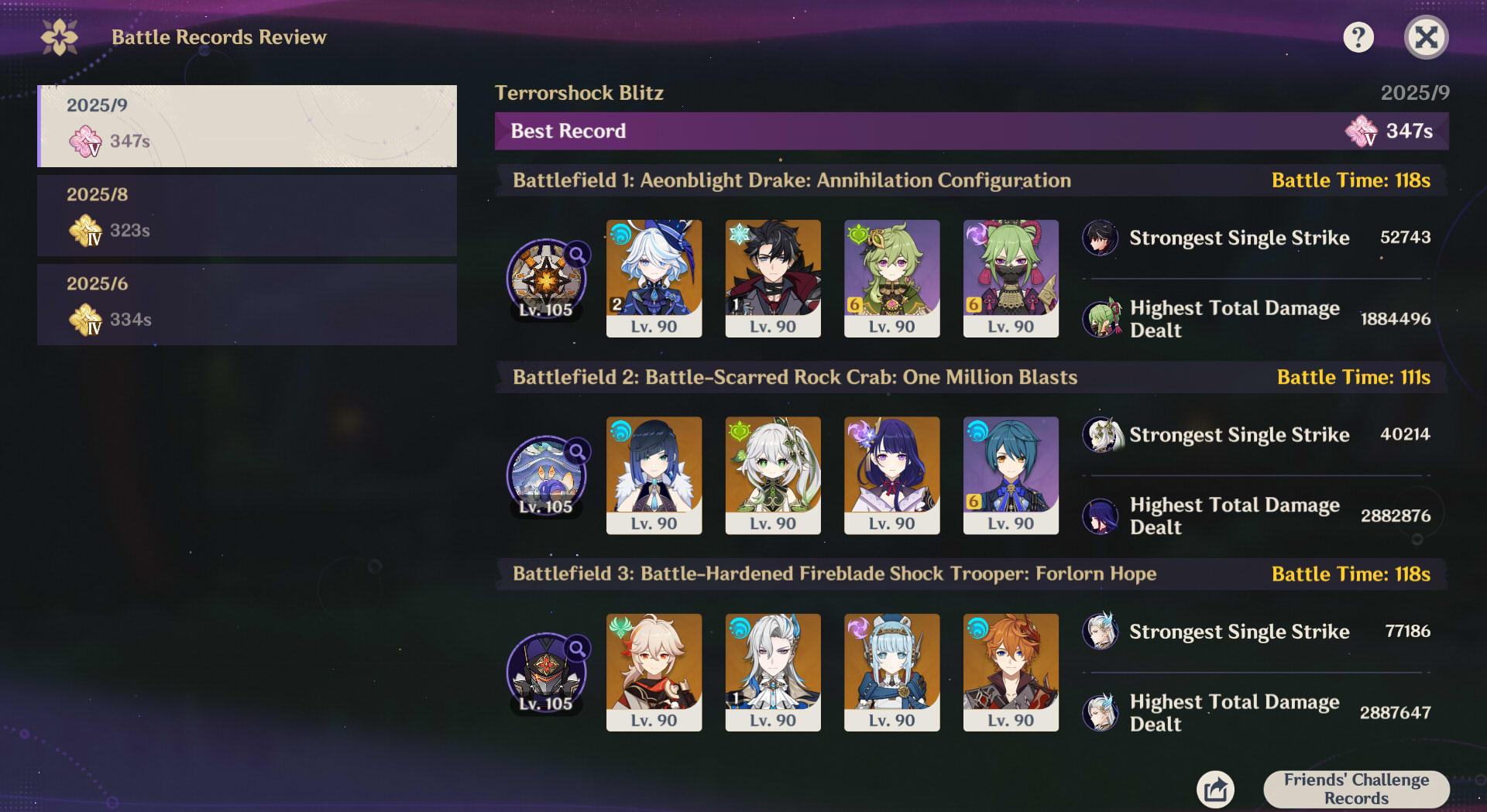Select the 2025/9 record tab
Screen dimensions: 1487x812
pyautogui.click(x=248, y=126)
